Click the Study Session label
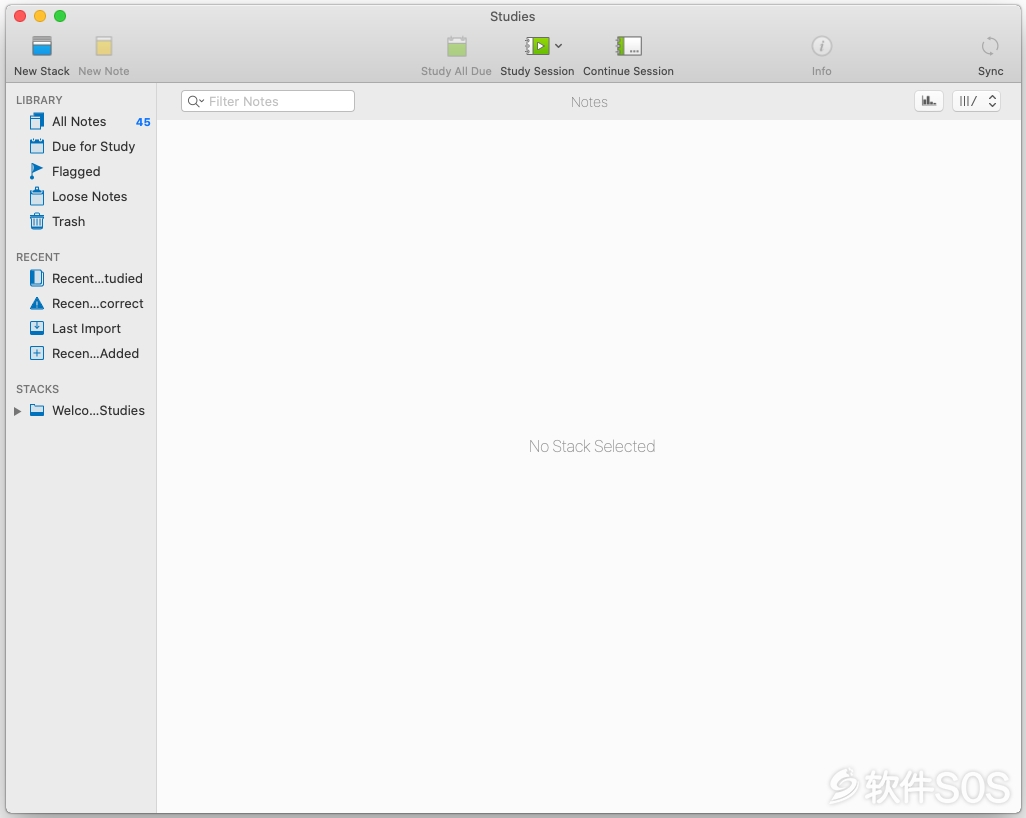Screen dimensions: 1026x818 537,71
